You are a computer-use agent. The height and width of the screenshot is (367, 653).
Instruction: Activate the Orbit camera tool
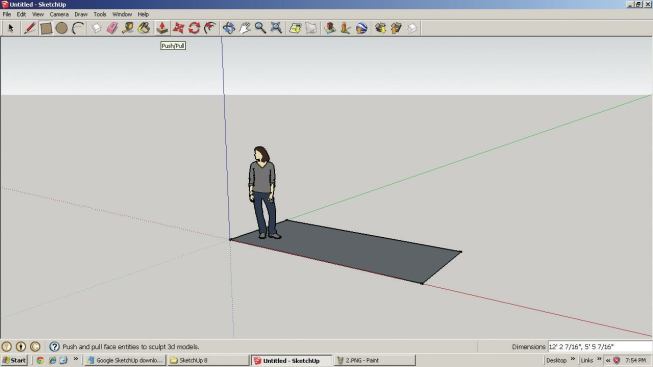(229, 28)
